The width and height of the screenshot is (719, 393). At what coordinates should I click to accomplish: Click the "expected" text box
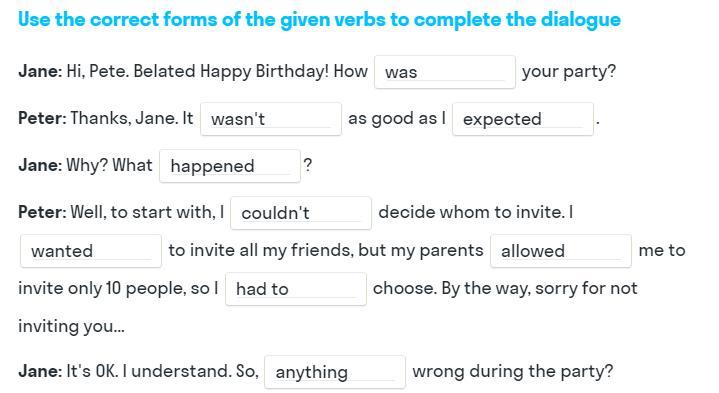point(523,119)
